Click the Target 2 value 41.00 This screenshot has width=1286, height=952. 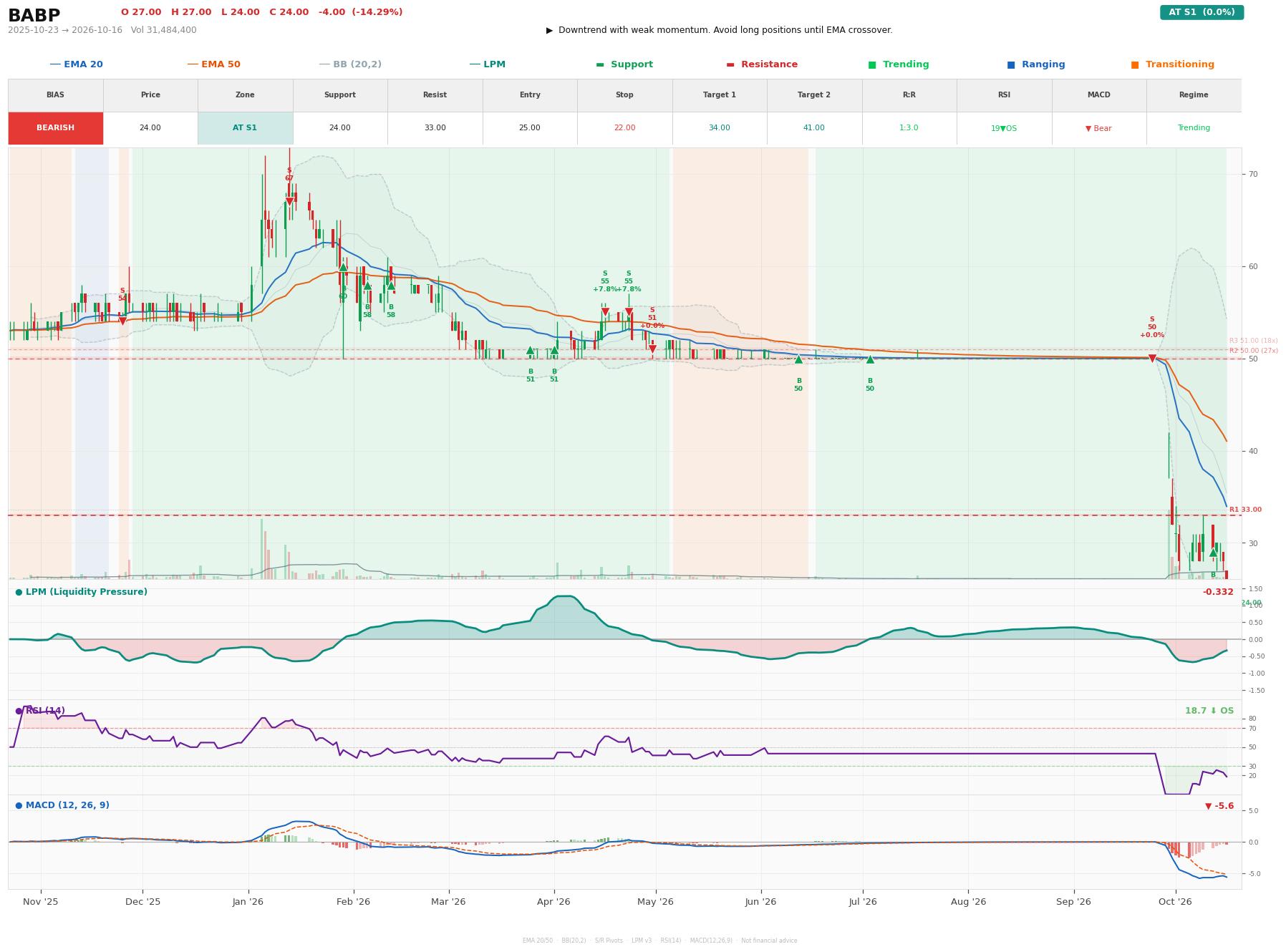(x=814, y=128)
